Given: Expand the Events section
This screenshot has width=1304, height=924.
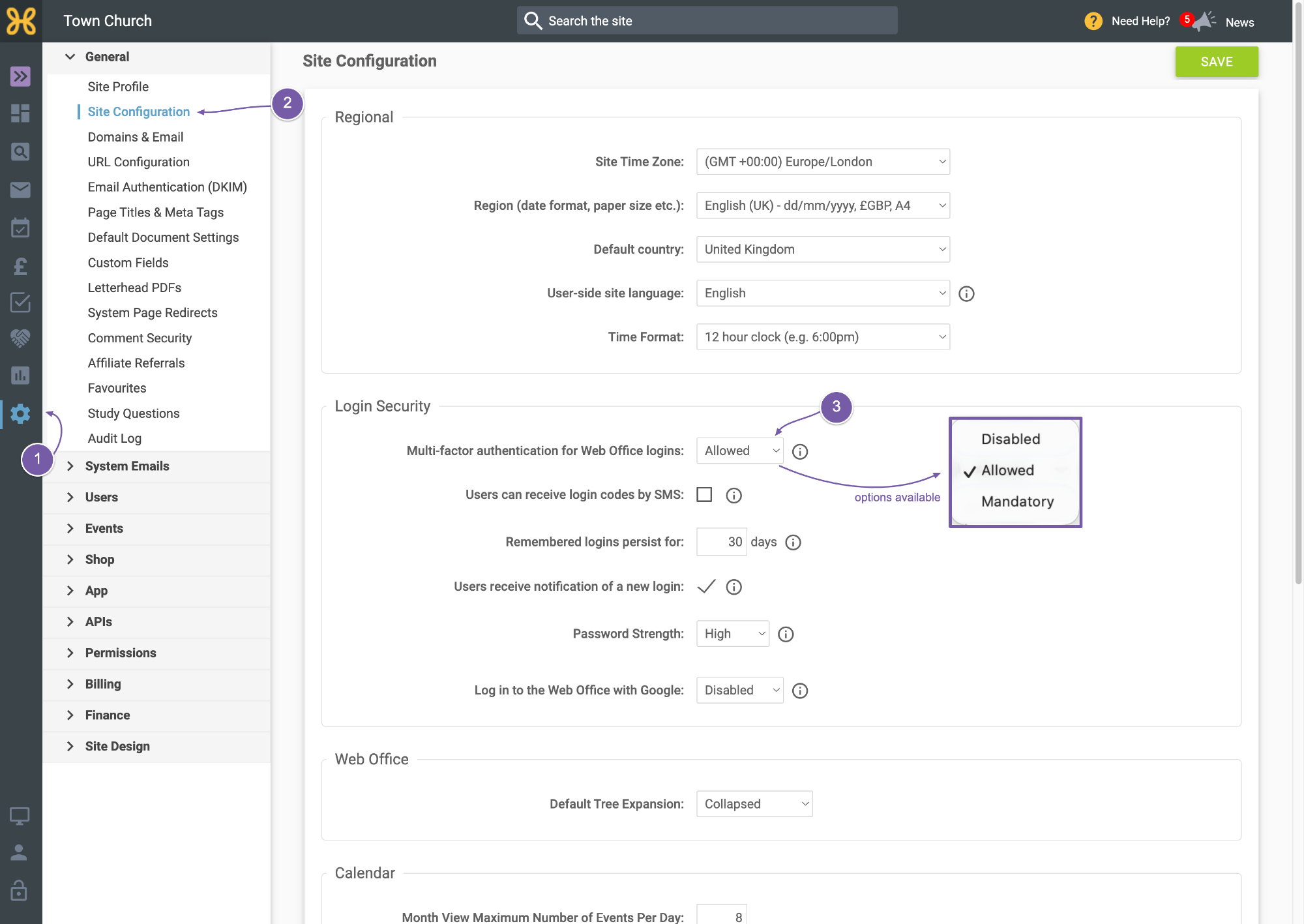Looking at the screenshot, I should (x=156, y=528).
